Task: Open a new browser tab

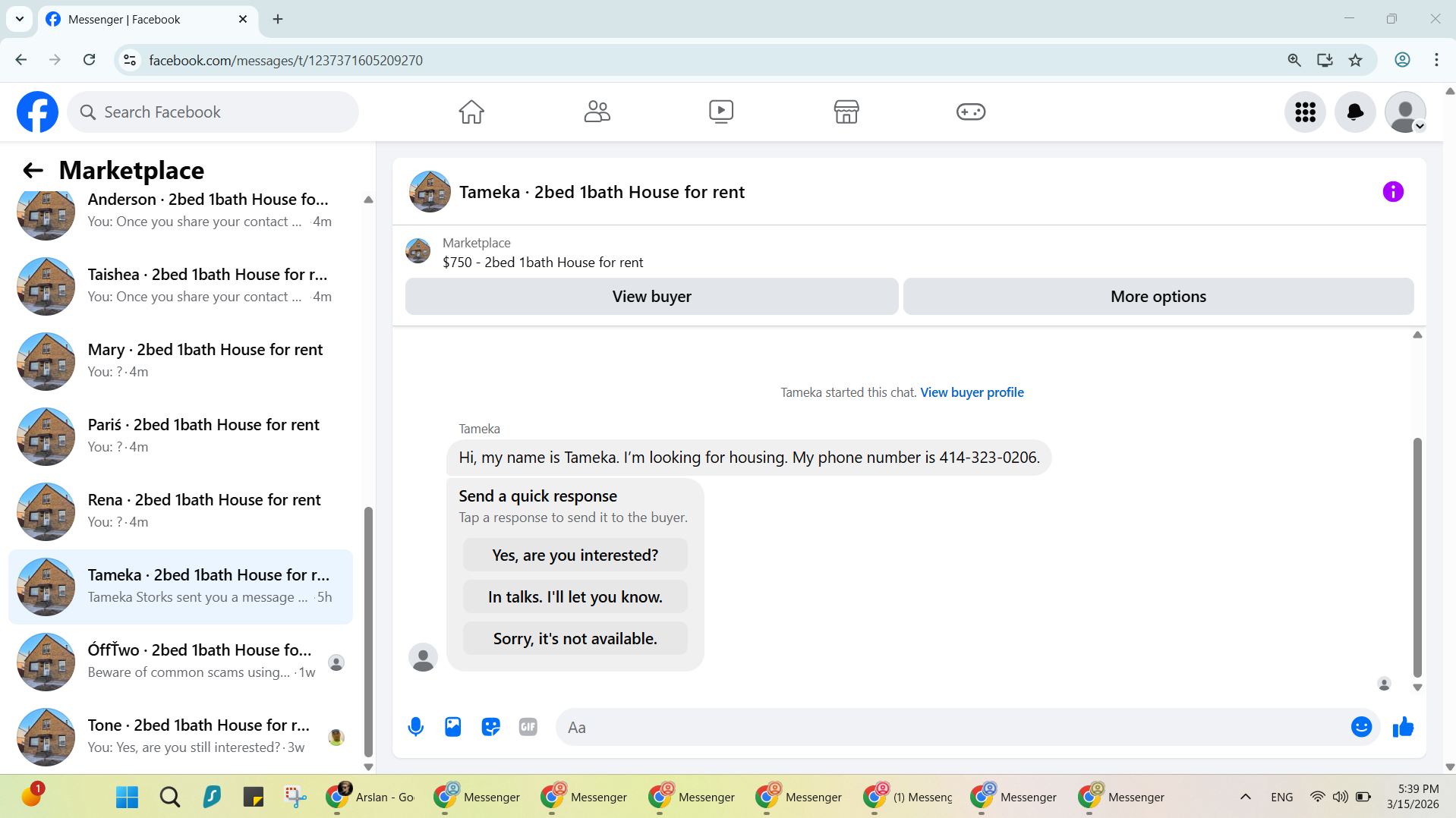Action: (278, 19)
